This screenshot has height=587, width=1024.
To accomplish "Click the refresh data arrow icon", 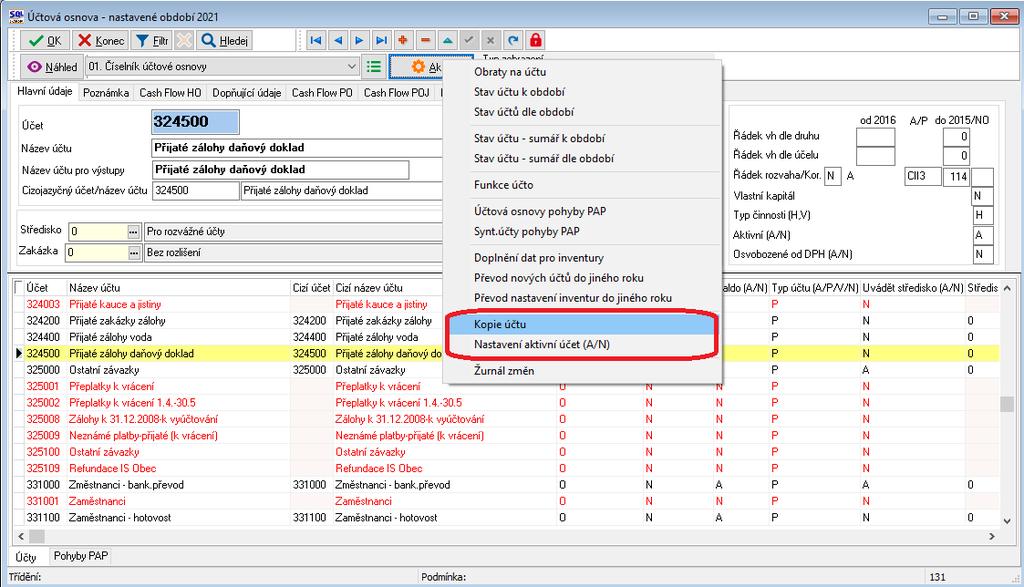I will (513, 40).
